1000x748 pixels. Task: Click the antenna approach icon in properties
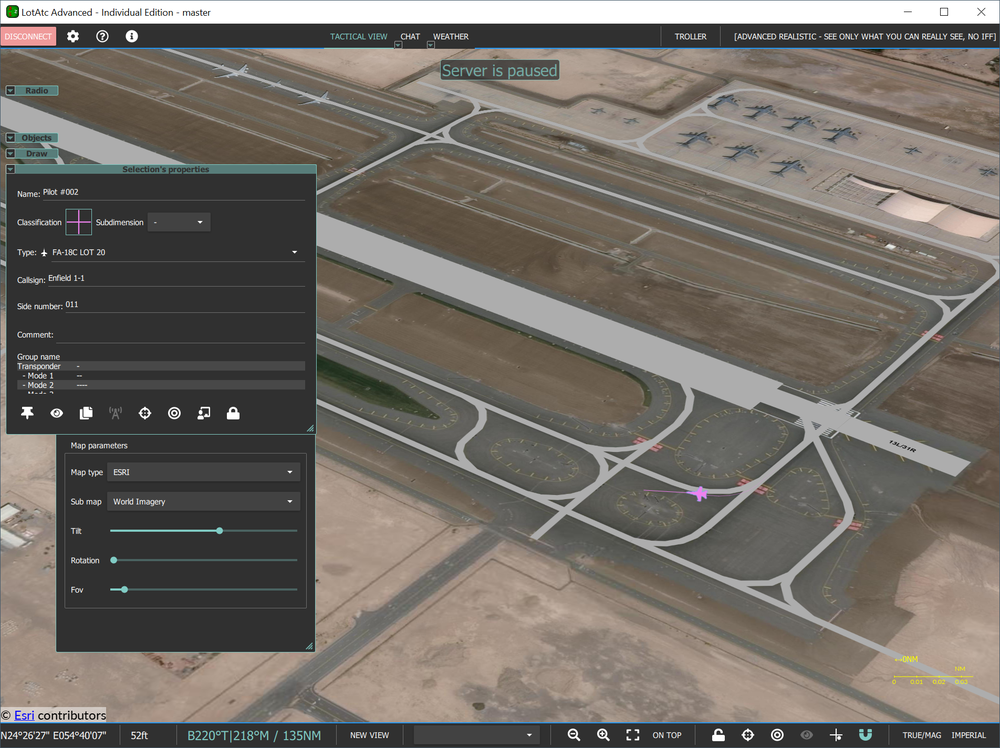pyautogui.click(x=115, y=413)
